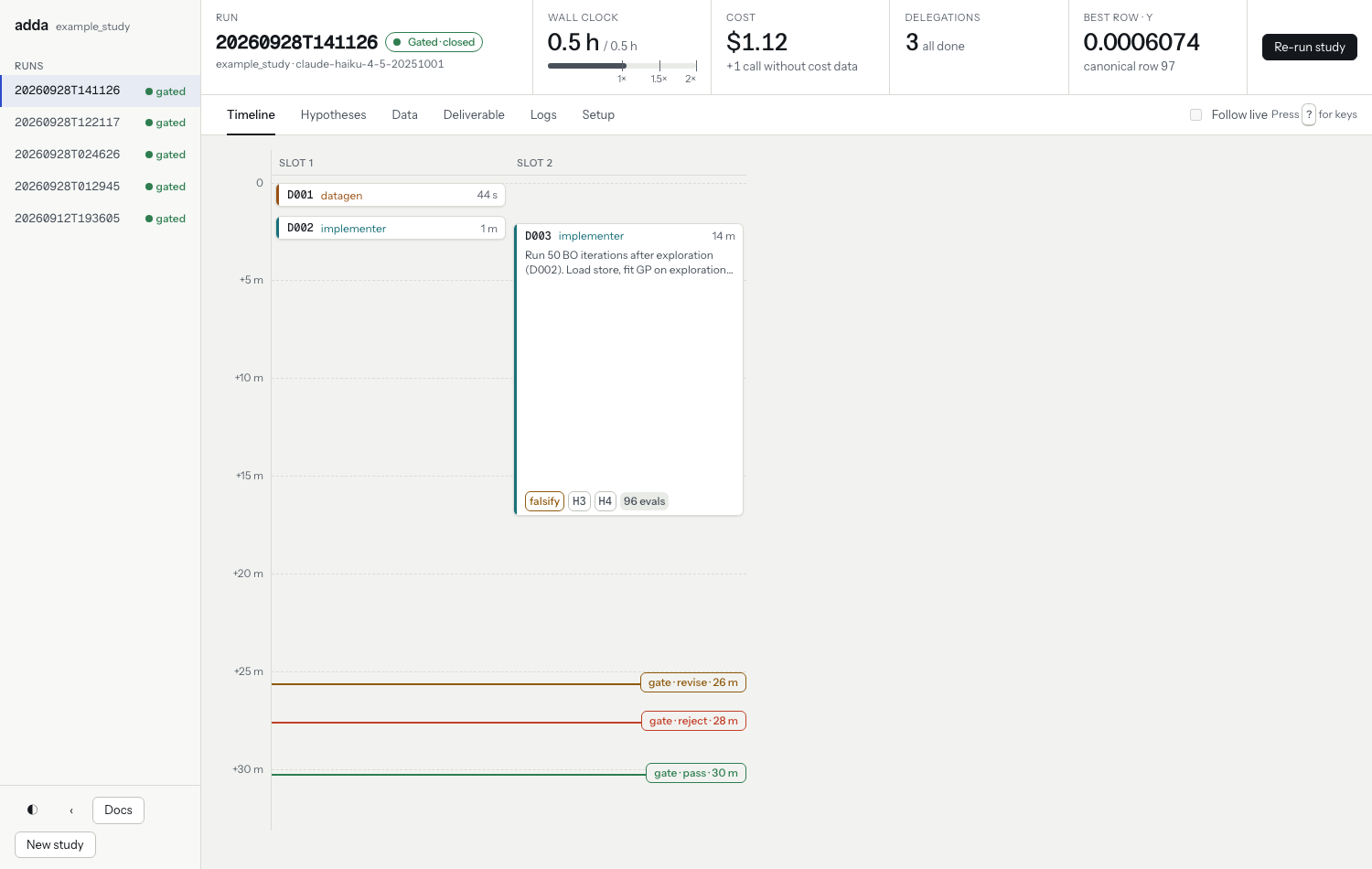This screenshot has width=1372, height=869.
Task: Open run 20260928T122117
Action: pyautogui.click(x=101, y=123)
